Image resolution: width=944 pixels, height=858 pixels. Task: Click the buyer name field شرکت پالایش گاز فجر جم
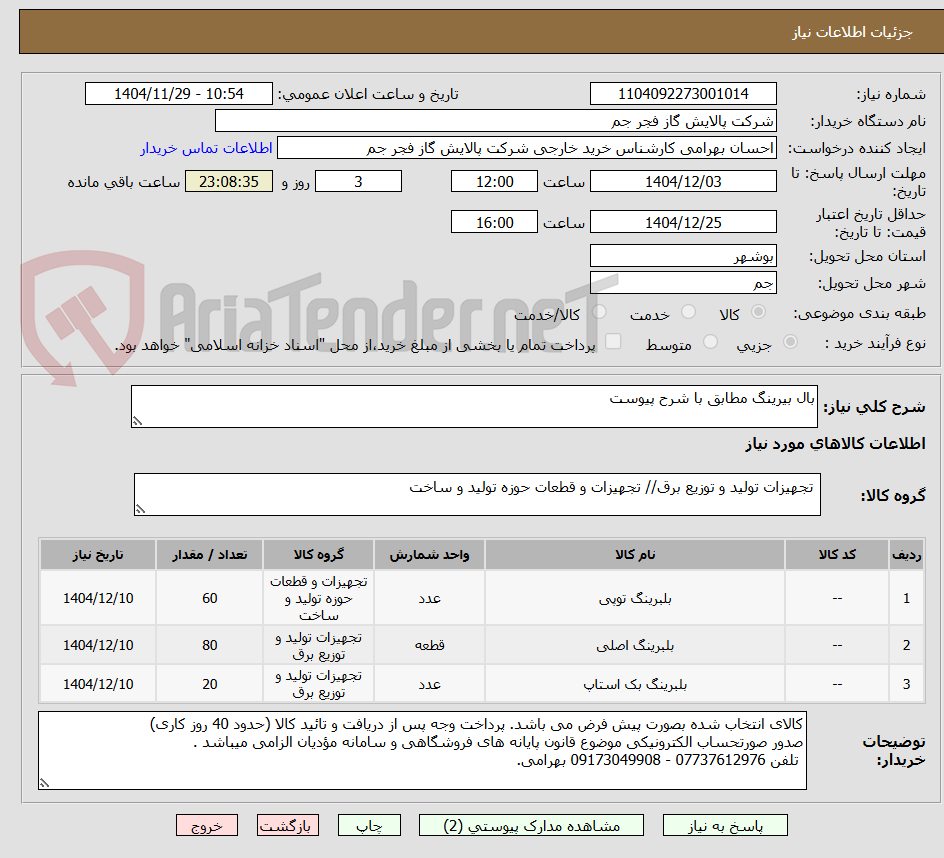495,121
